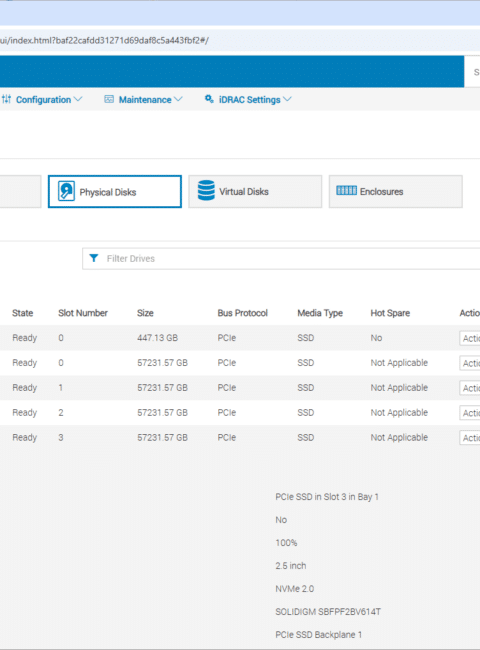Click the Physical Disks drive icon

66,191
